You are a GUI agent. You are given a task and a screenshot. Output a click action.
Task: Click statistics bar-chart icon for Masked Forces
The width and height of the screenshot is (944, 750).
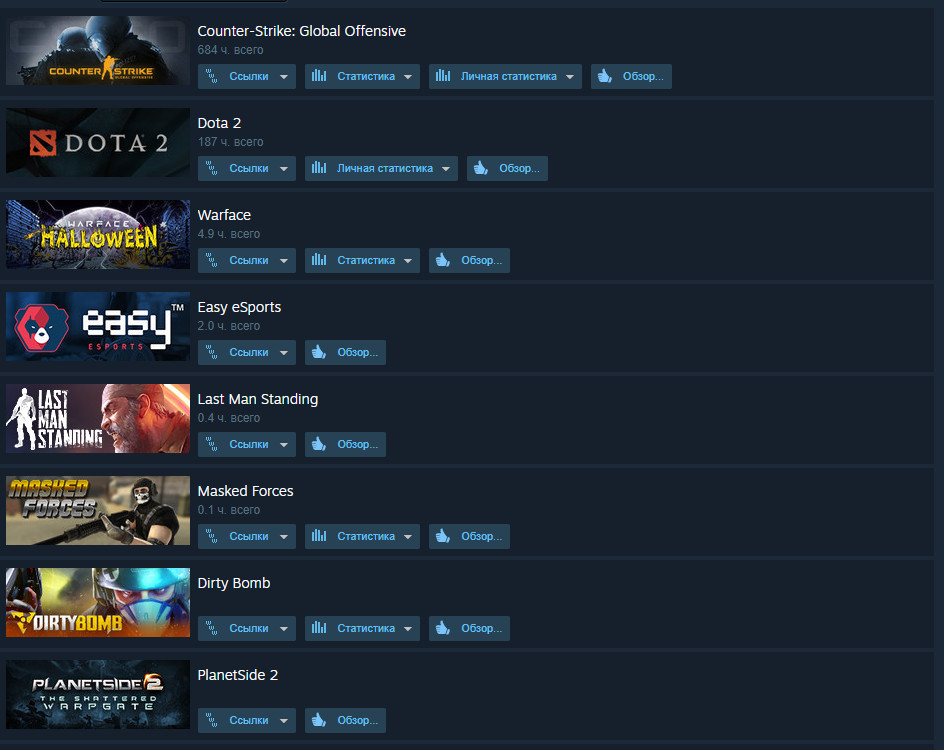319,536
